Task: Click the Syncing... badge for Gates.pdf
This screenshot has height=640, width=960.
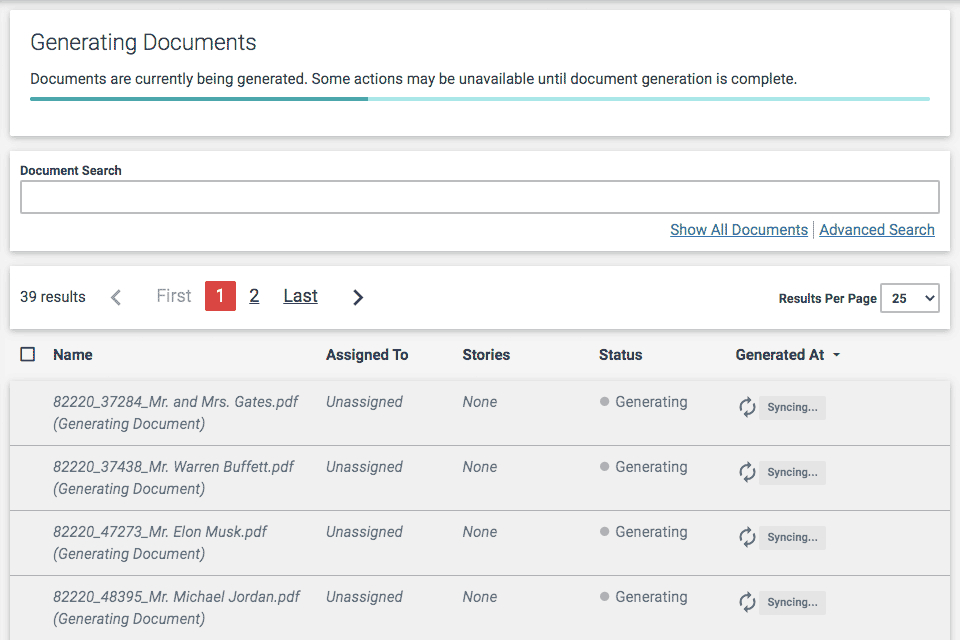Action: tap(792, 408)
